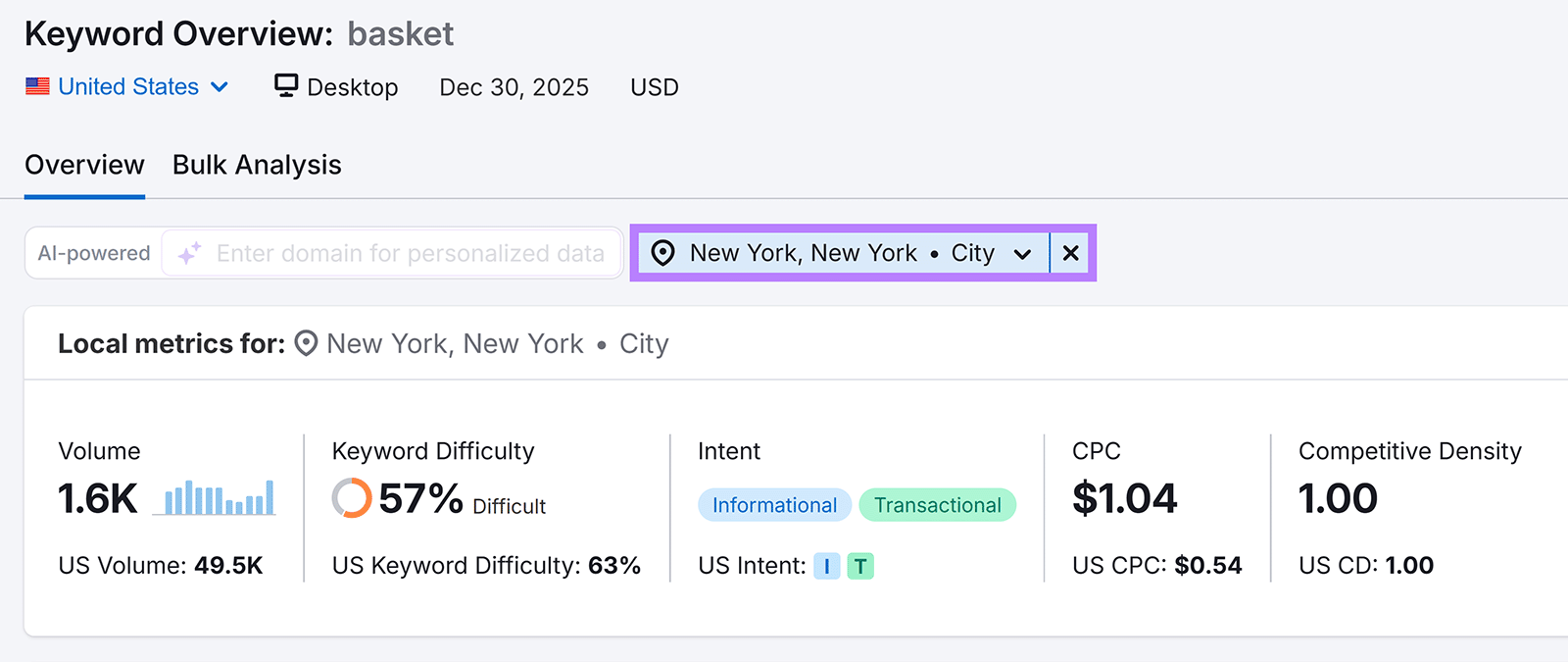Click the T badge under US Intent
This screenshot has width=1568, height=662.
pos(860,566)
